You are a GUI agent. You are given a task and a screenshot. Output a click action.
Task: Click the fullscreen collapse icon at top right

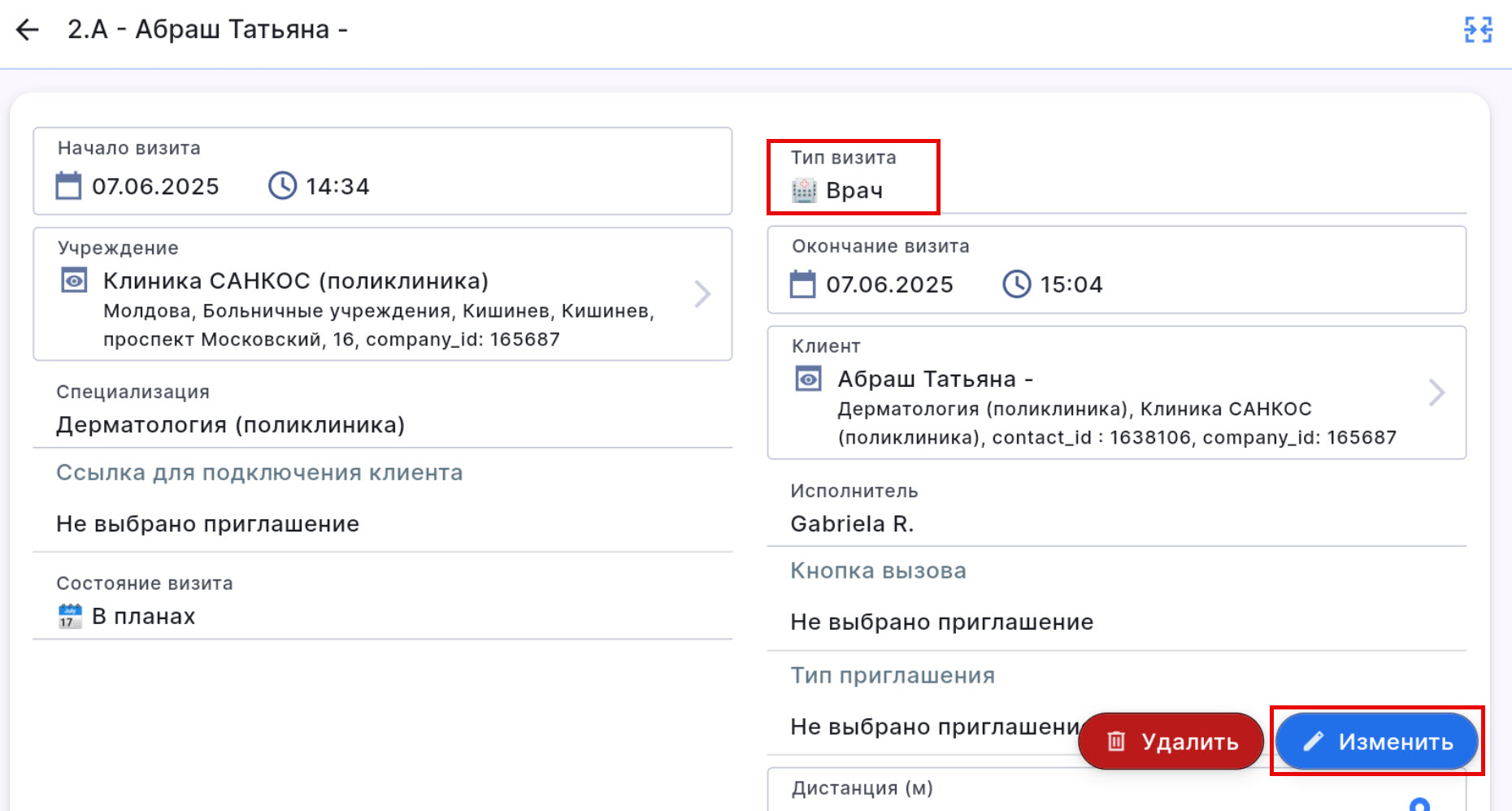[x=1477, y=30]
